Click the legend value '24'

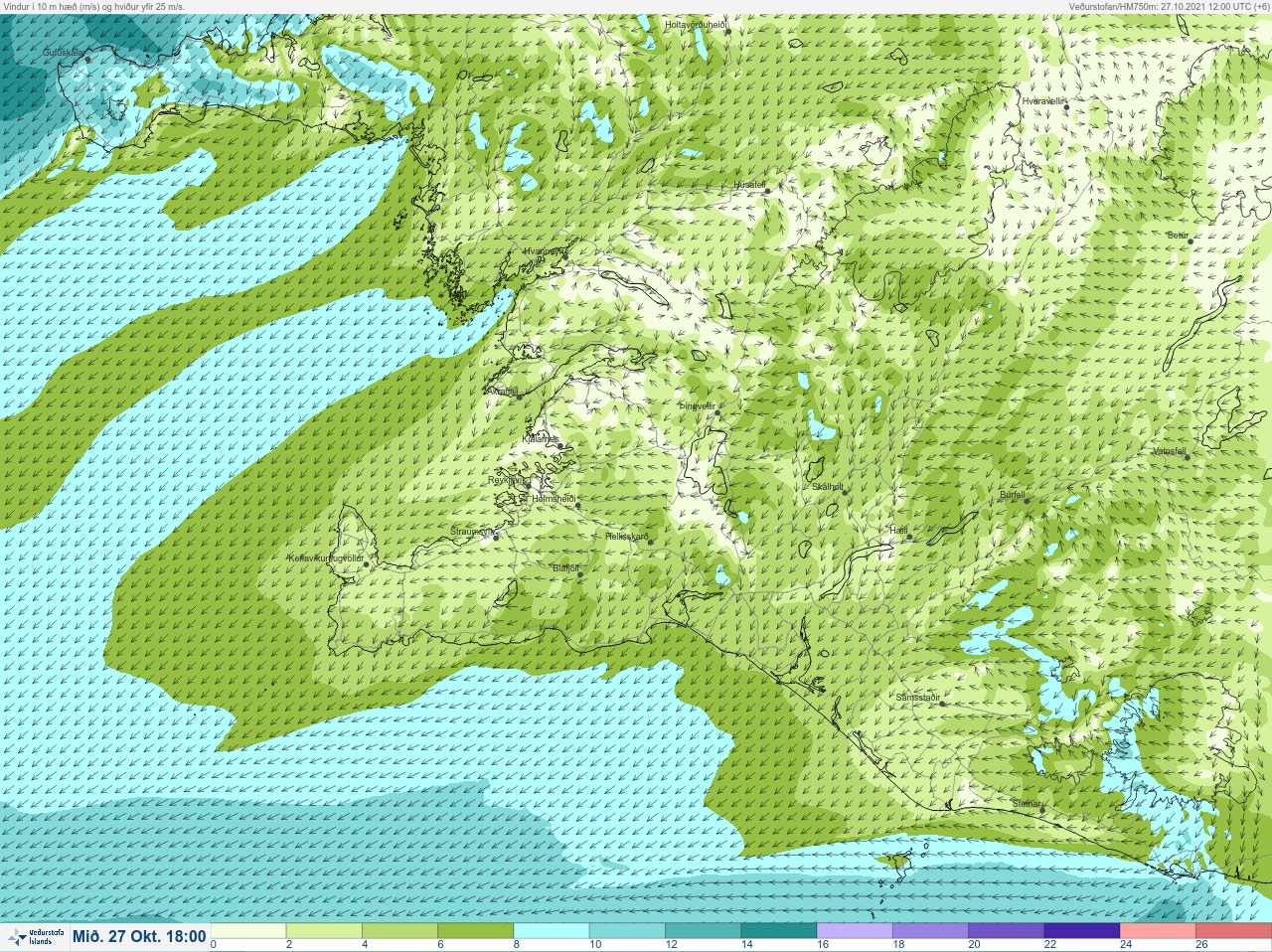[1126, 944]
